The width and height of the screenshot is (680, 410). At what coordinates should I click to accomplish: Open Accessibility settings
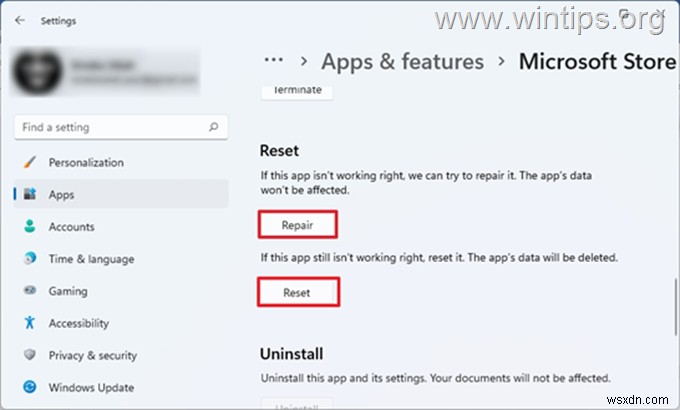(121, 323)
